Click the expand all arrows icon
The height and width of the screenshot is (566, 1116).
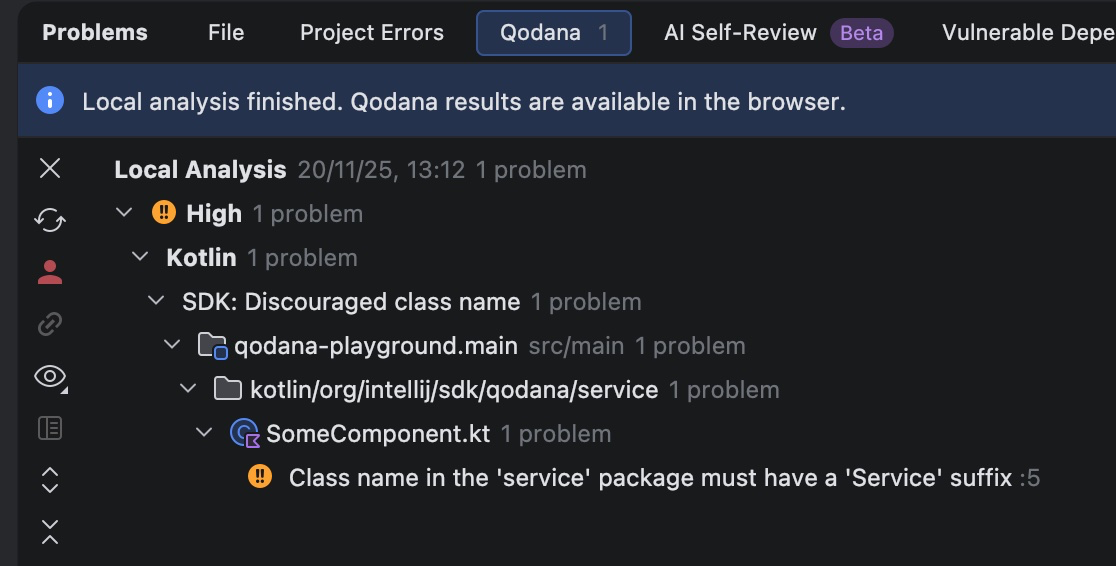(50, 480)
